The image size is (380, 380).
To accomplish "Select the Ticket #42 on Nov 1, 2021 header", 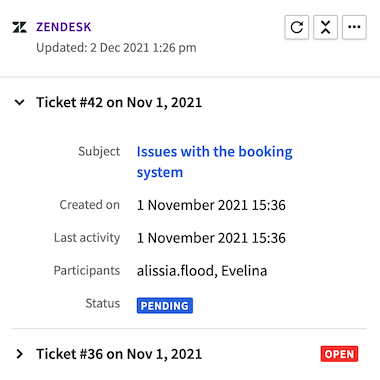I will click(119, 102).
